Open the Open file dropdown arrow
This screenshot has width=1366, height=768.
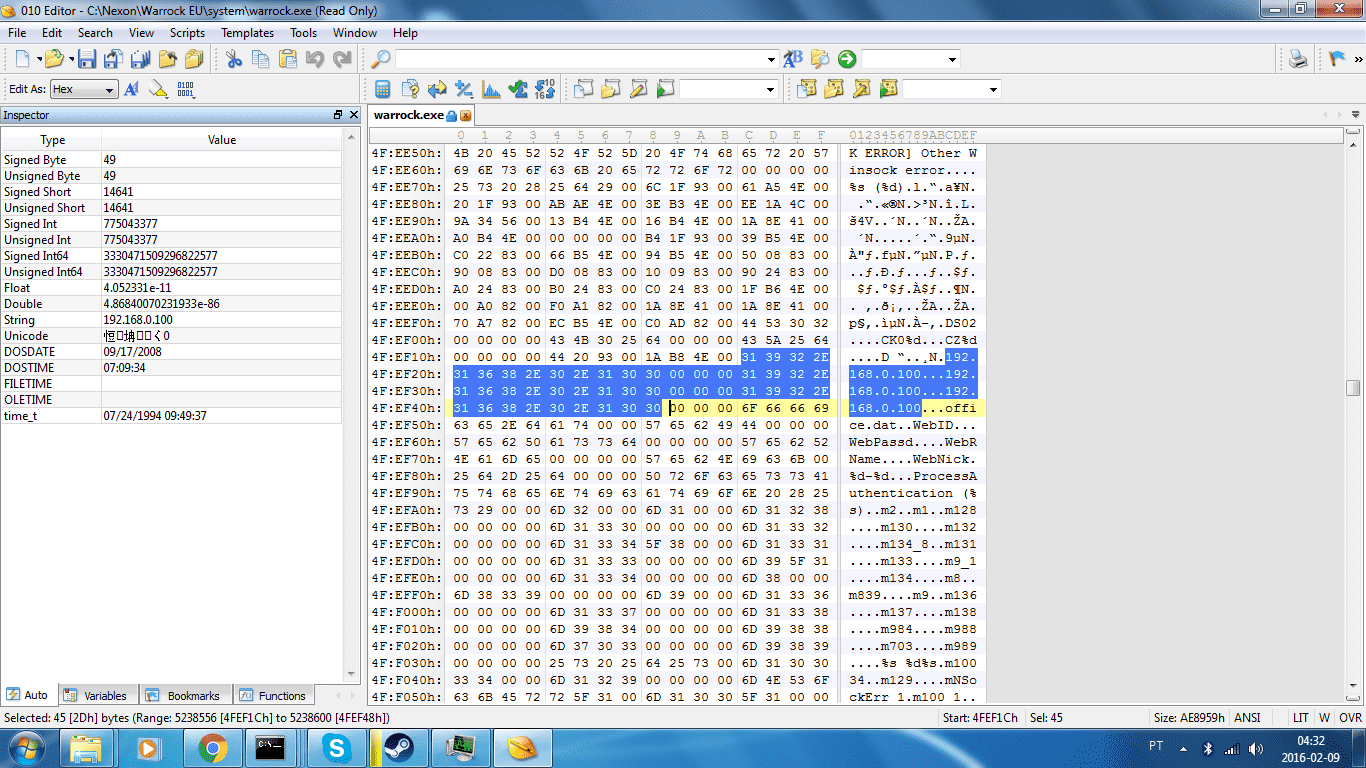click(71, 59)
